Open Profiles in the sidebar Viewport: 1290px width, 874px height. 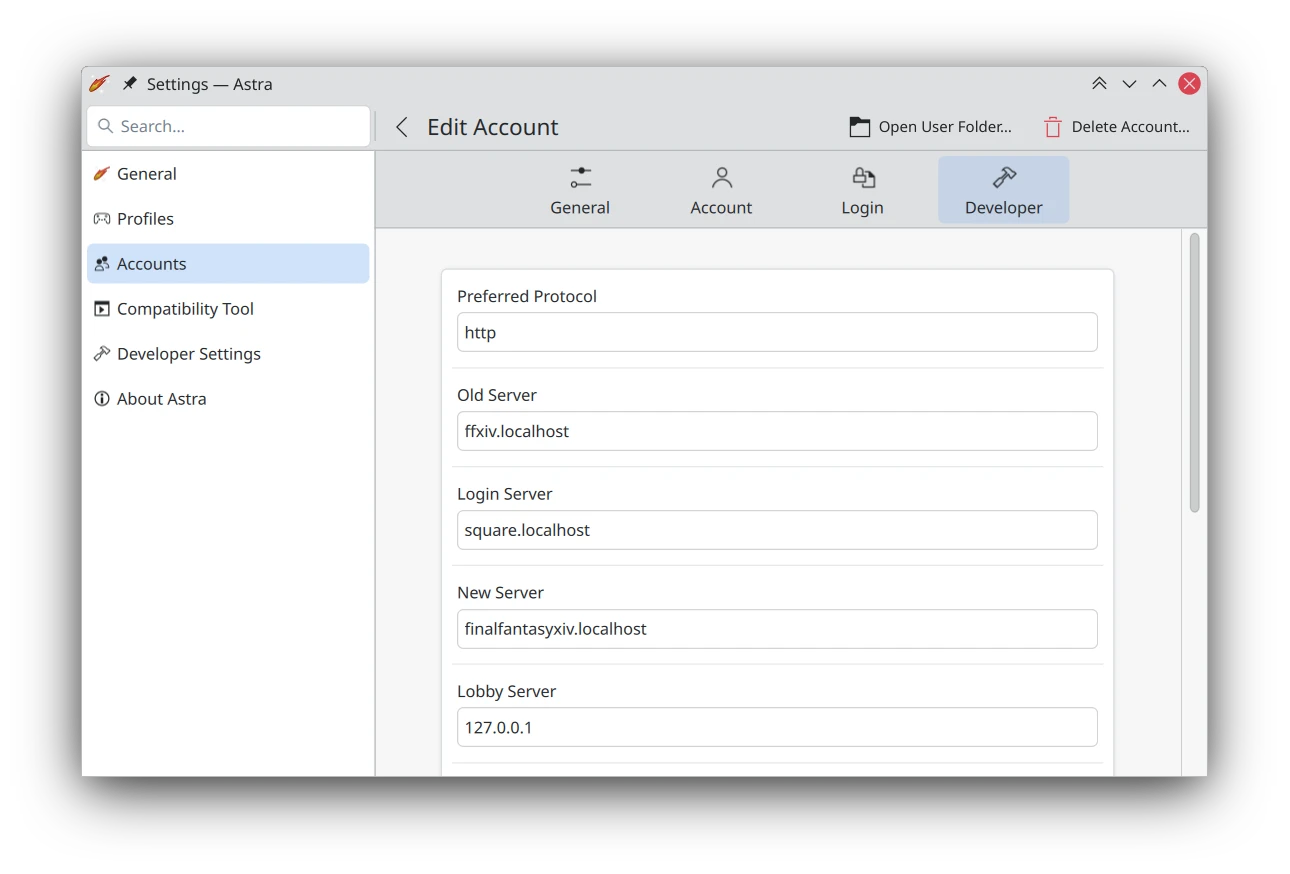(x=228, y=219)
